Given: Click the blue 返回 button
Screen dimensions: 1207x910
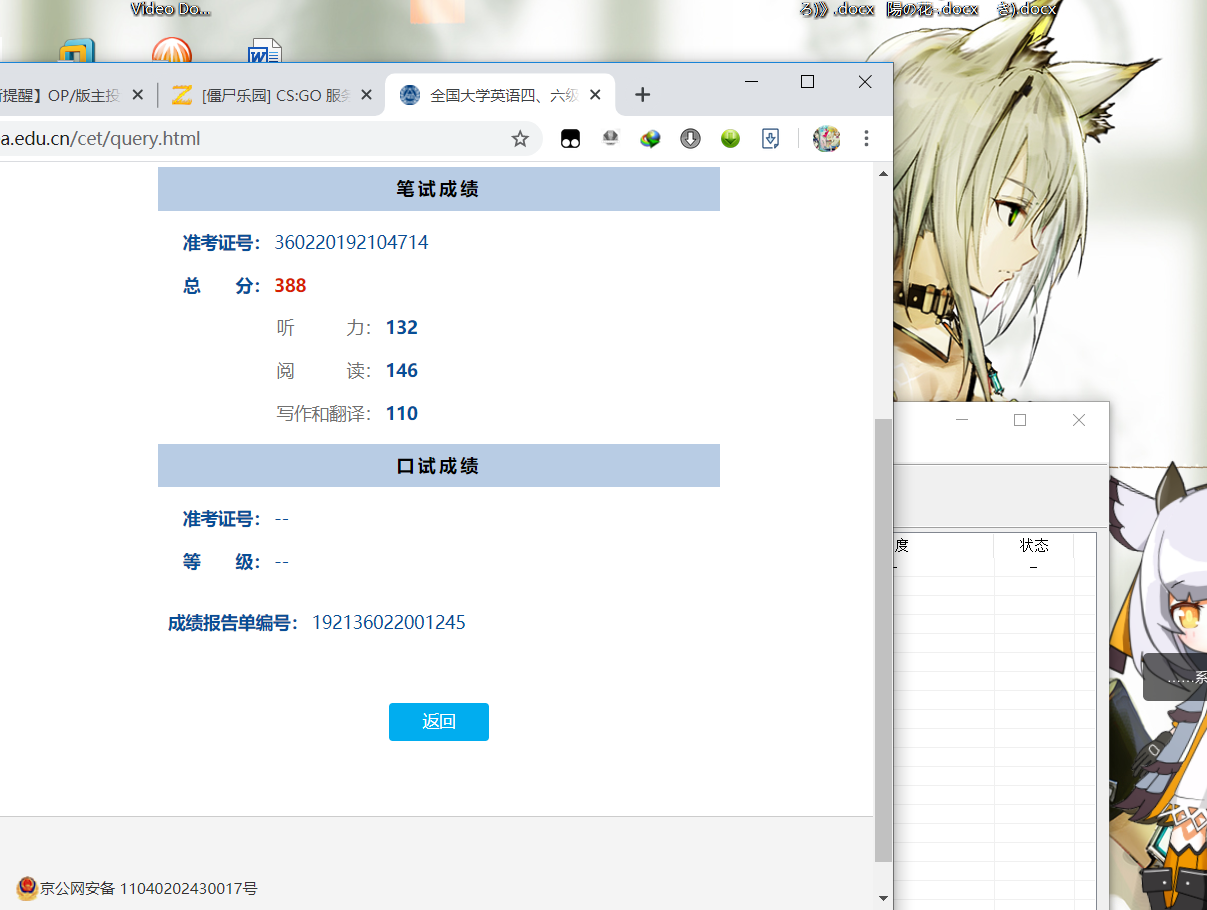Looking at the screenshot, I should point(438,721).
